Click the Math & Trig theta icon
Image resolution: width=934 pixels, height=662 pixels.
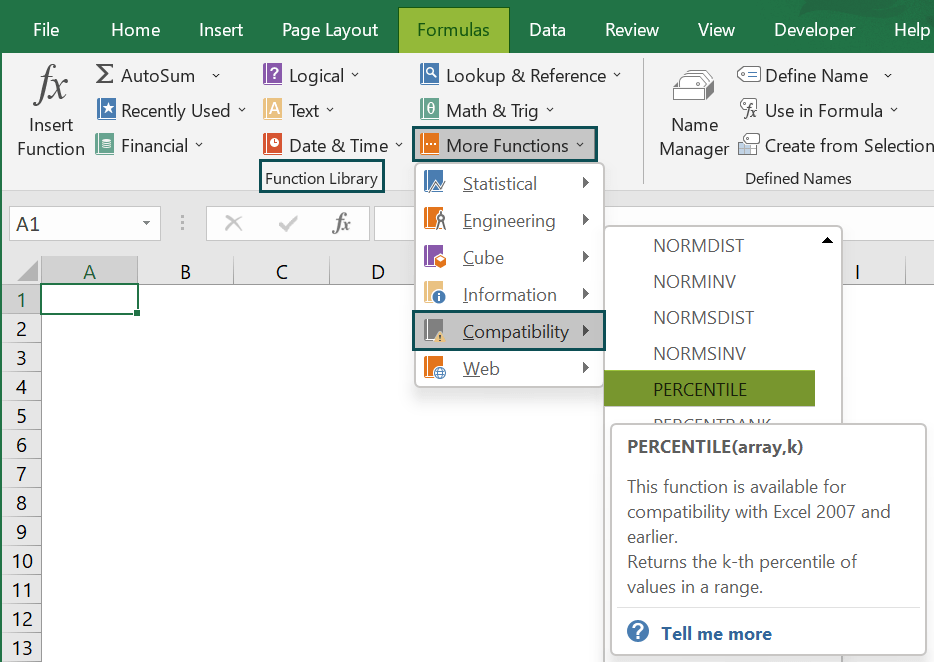click(429, 110)
